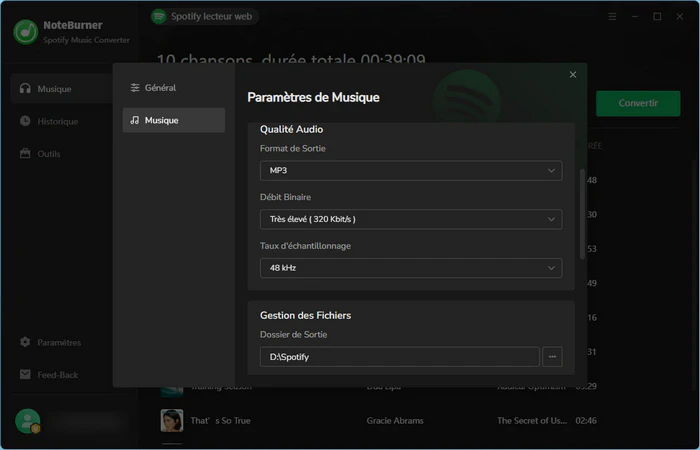Open the Débit Binaire dropdown
Screen dimensions: 700x450
(x=411, y=219)
